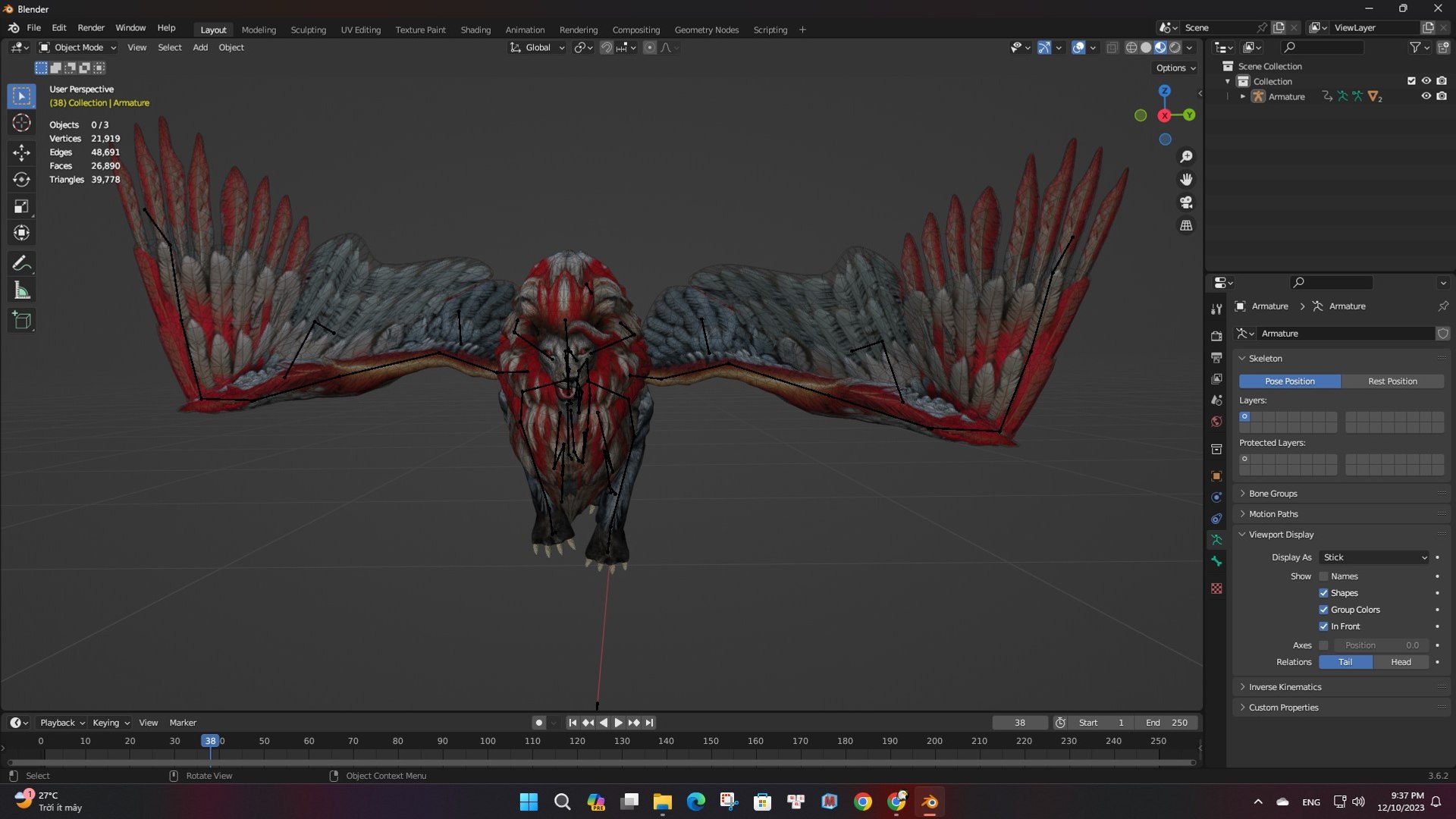The image size is (1456, 819).
Task: Disable Armature render camera icon in outliner
Action: pos(1442,96)
